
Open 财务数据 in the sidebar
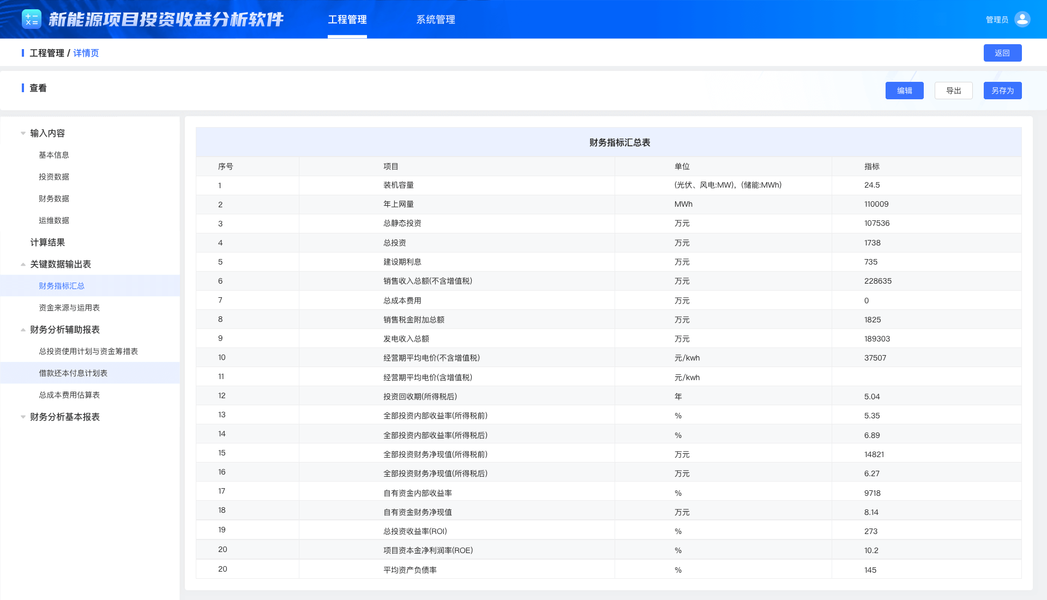(x=54, y=198)
